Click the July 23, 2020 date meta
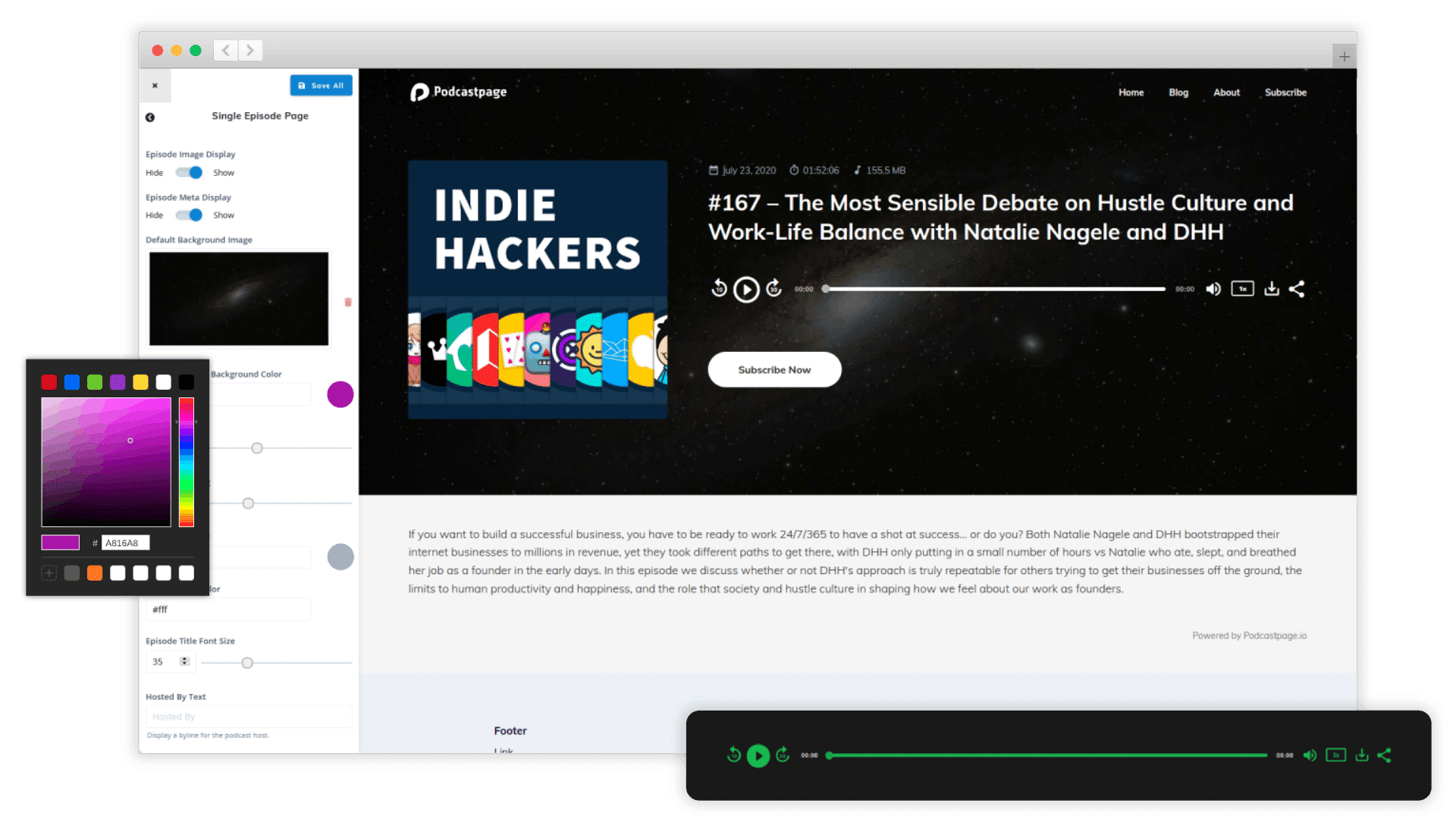 tap(742, 171)
